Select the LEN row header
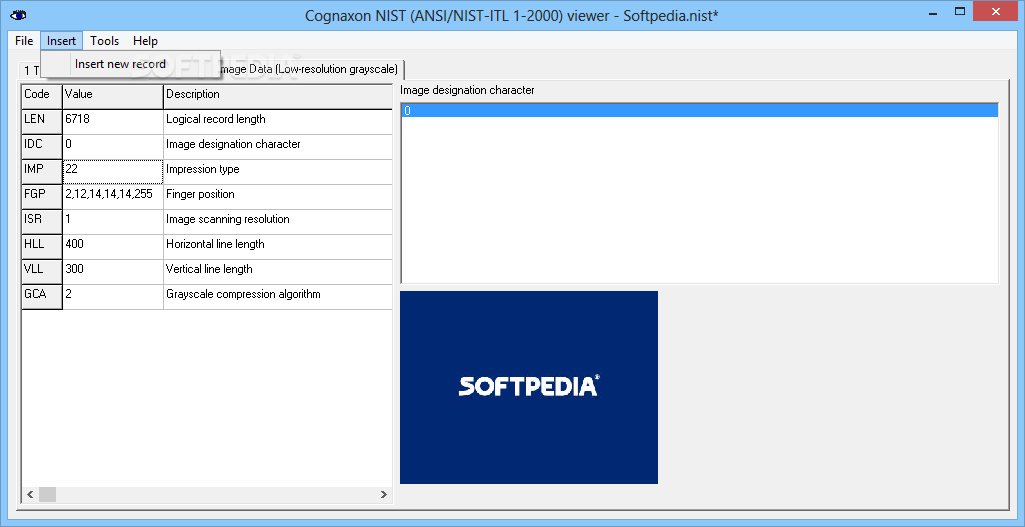The width and height of the screenshot is (1025, 527). pyautogui.click(x=42, y=122)
